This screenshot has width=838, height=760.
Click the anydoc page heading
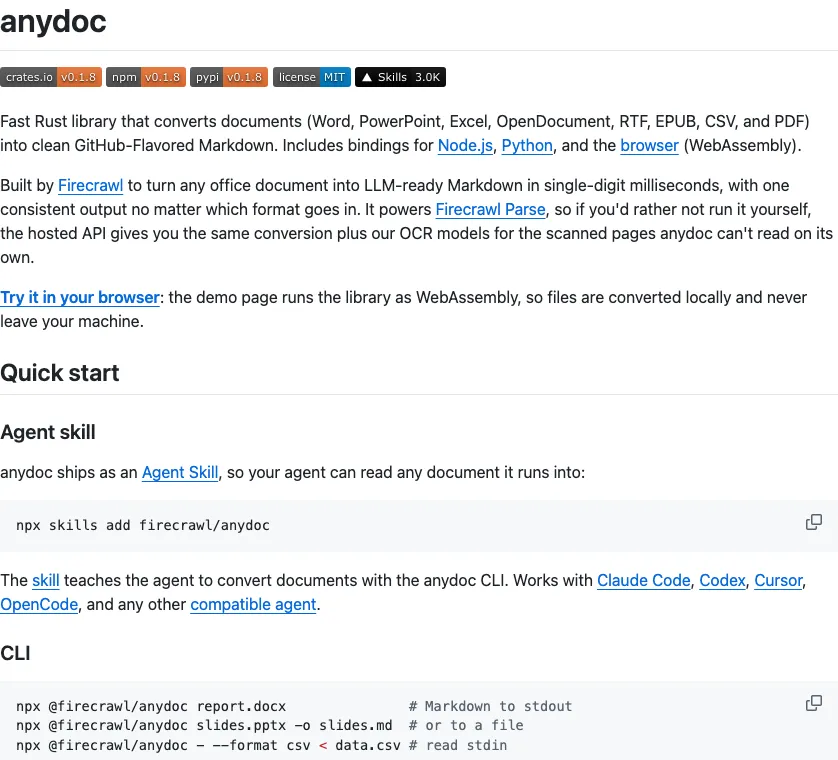tap(53, 22)
